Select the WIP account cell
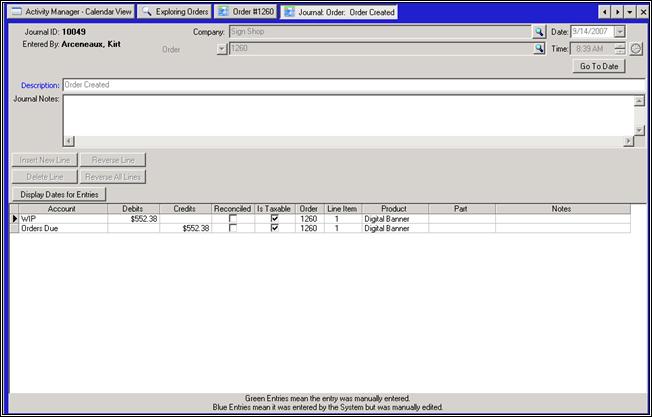 coord(63,219)
